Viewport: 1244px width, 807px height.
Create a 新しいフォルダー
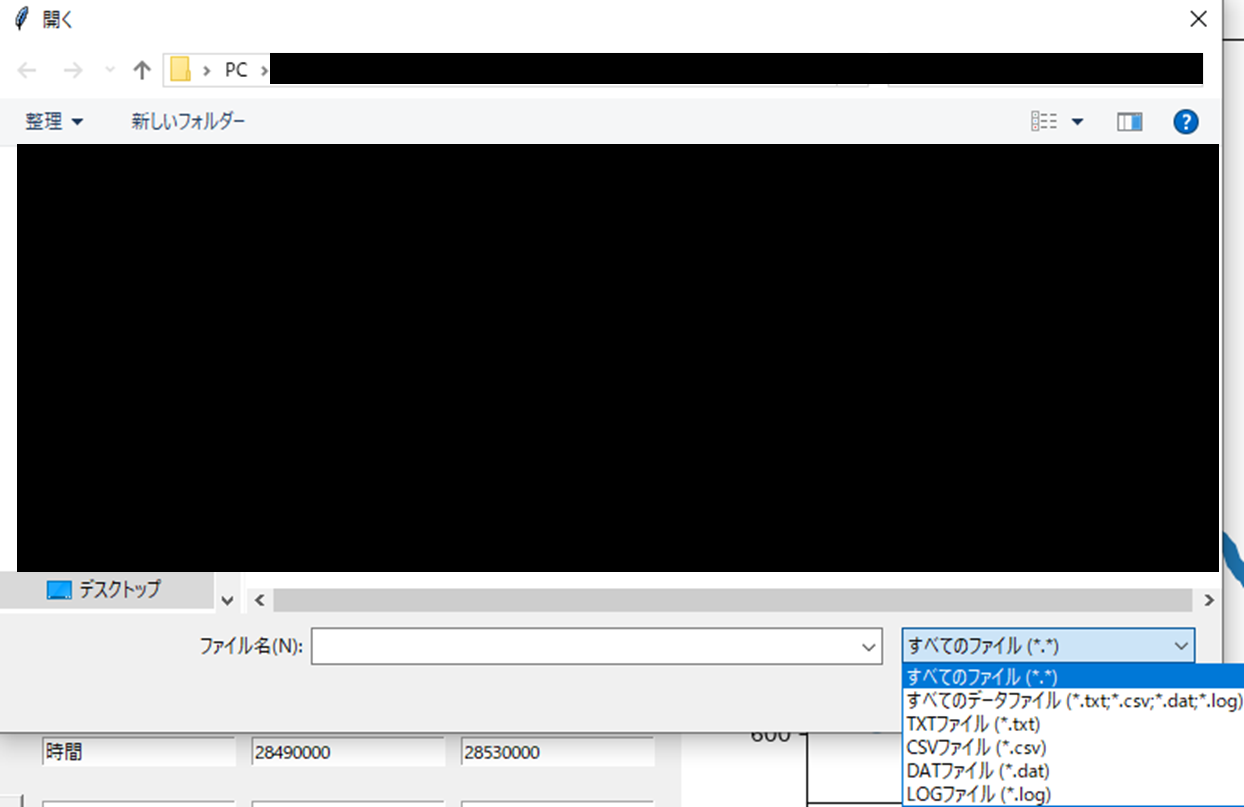pos(188,121)
